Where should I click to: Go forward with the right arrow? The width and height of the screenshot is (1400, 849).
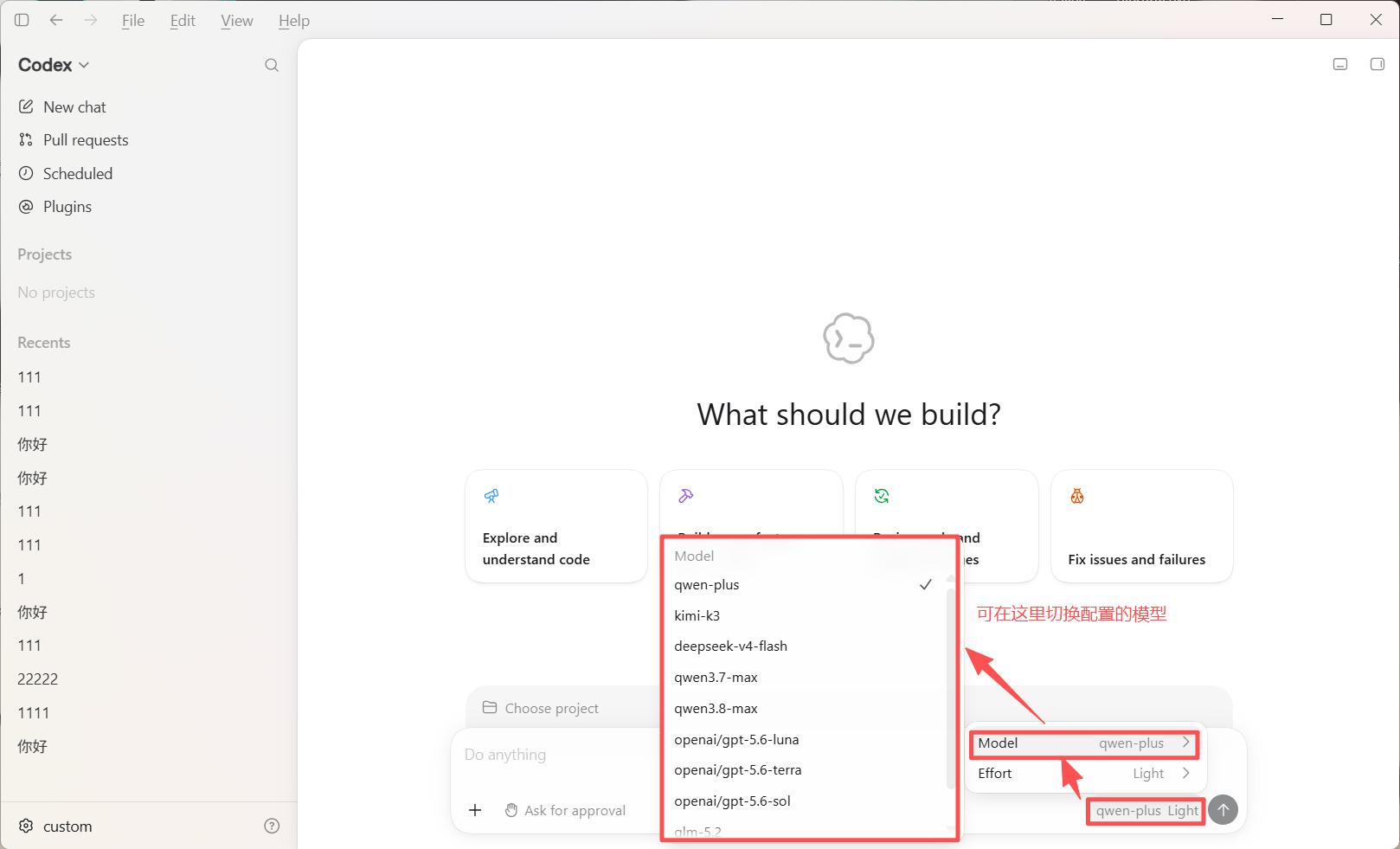click(91, 20)
